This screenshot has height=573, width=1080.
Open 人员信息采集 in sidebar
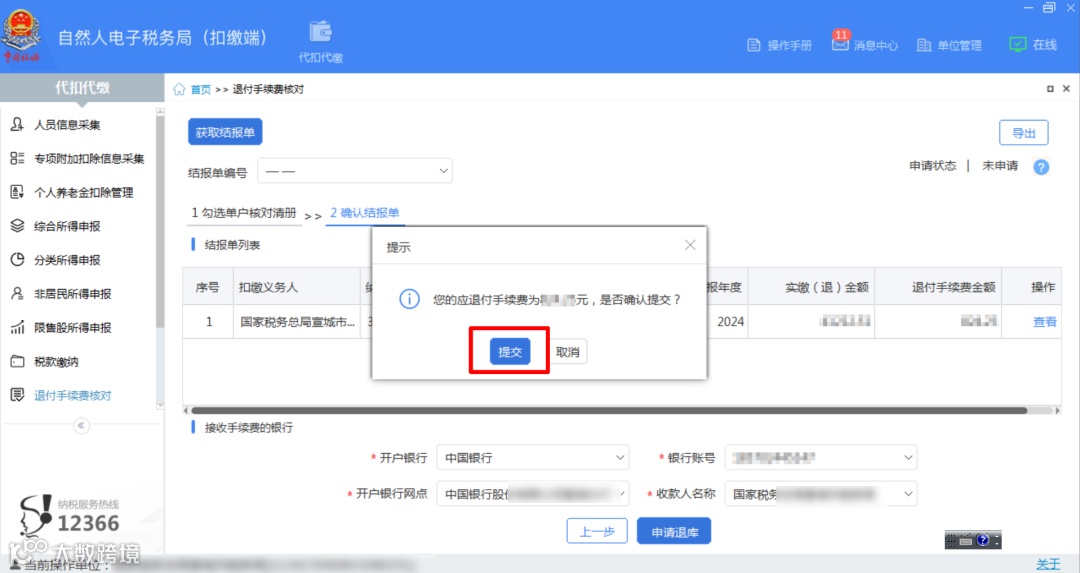tap(67, 125)
